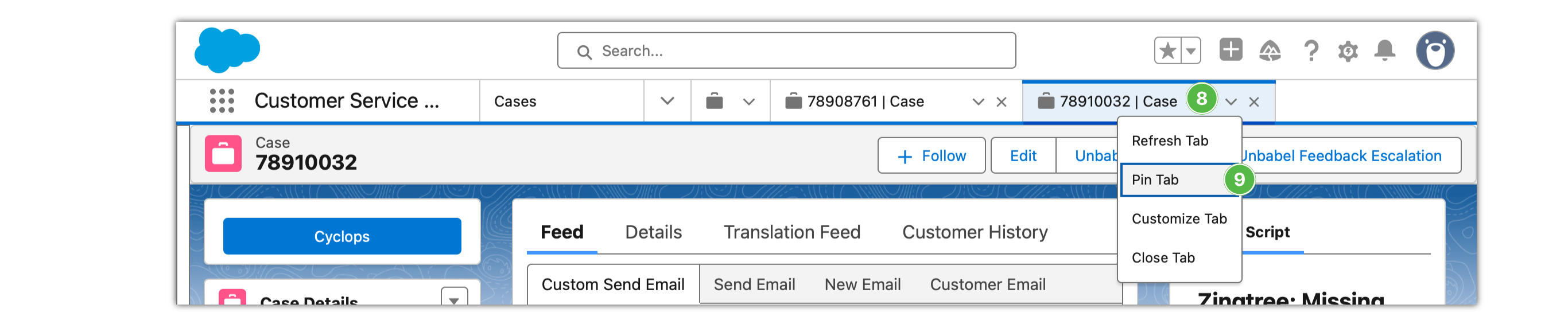Open the user profile avatar
Viewport: 1568px width, 324px height.
1435,50
